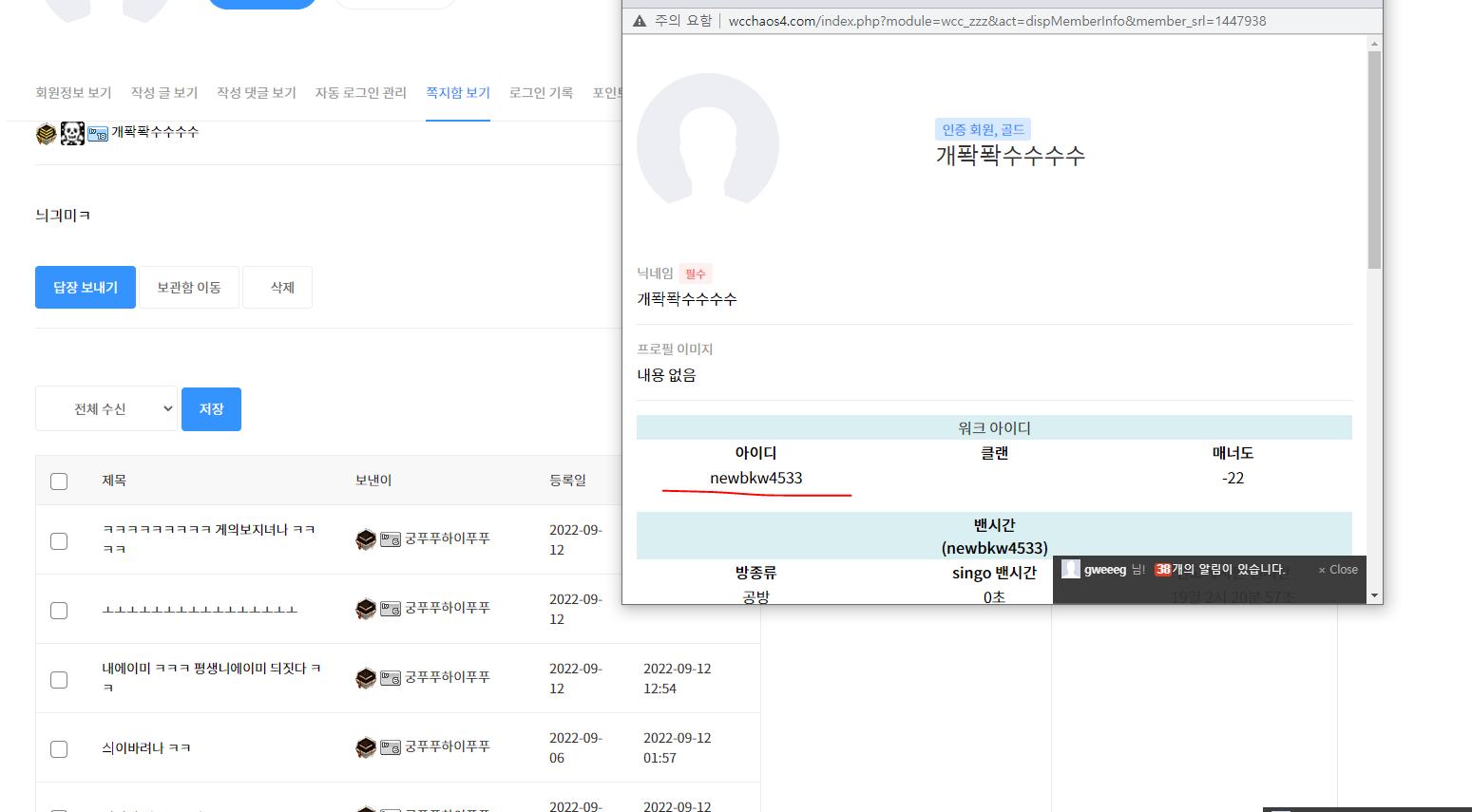
Task: Click the 등록일 column header
Action: [567, 481]
